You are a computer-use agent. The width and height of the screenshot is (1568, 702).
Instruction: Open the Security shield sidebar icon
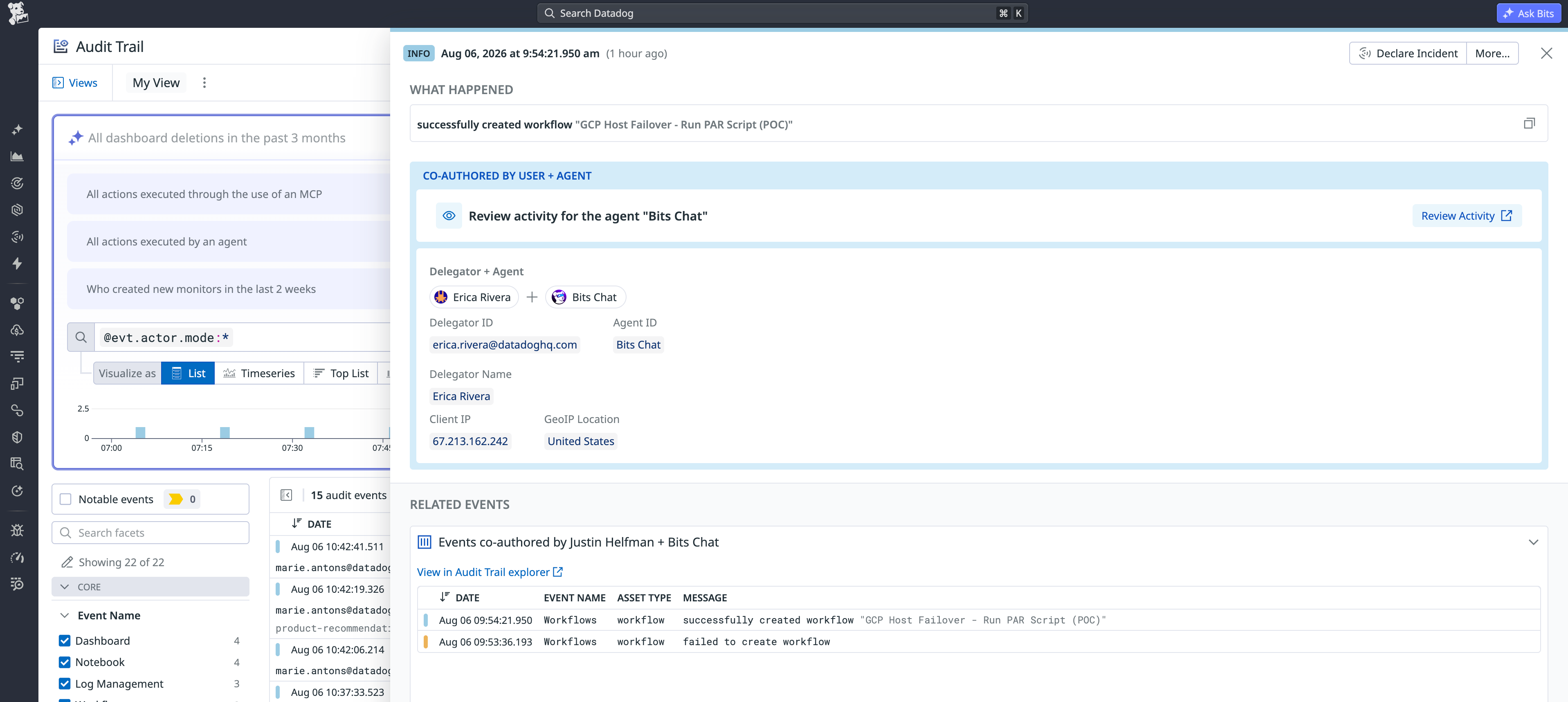point(17,437)
